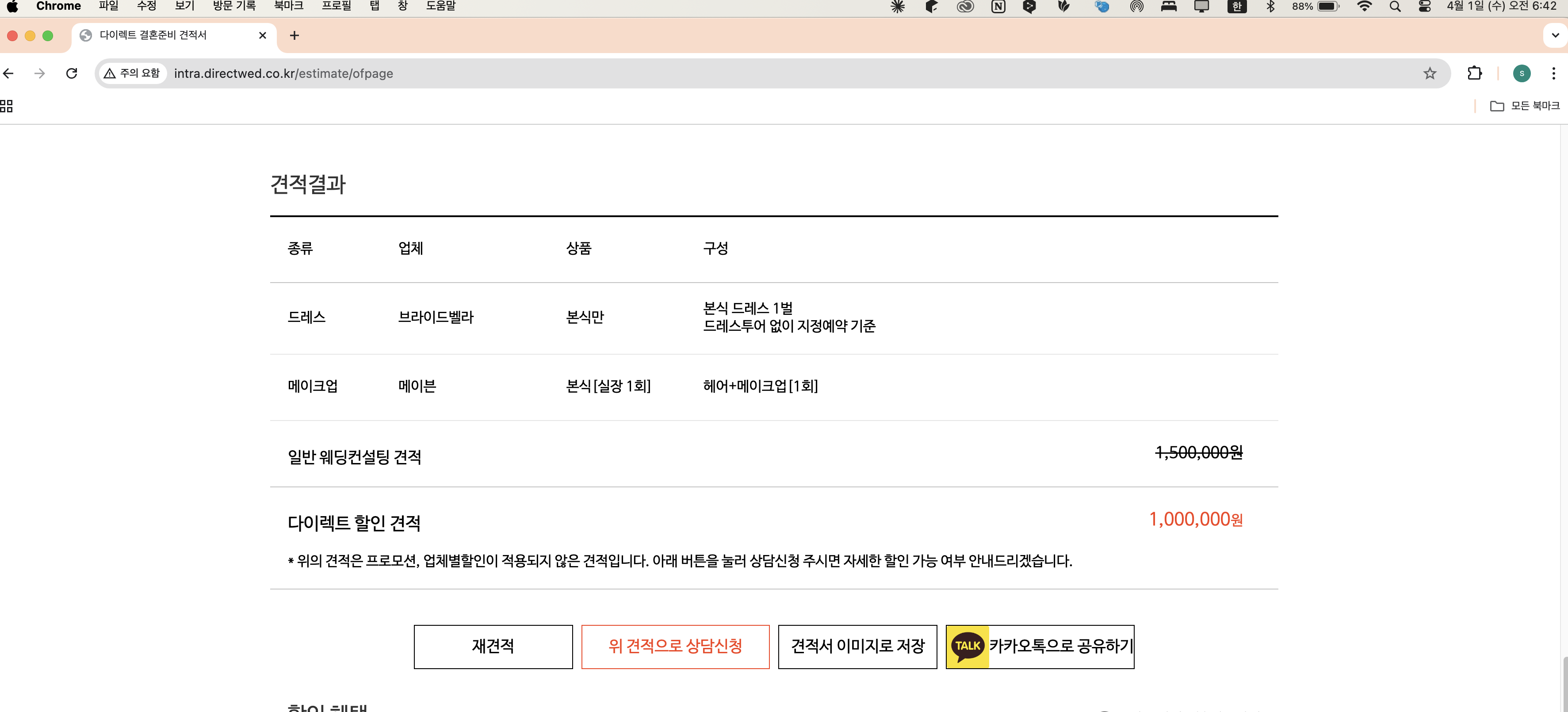This screenshot has height=712, width=1568.
Task: Click the profile avatar in the toolbar
Action: pos(1522,73)
